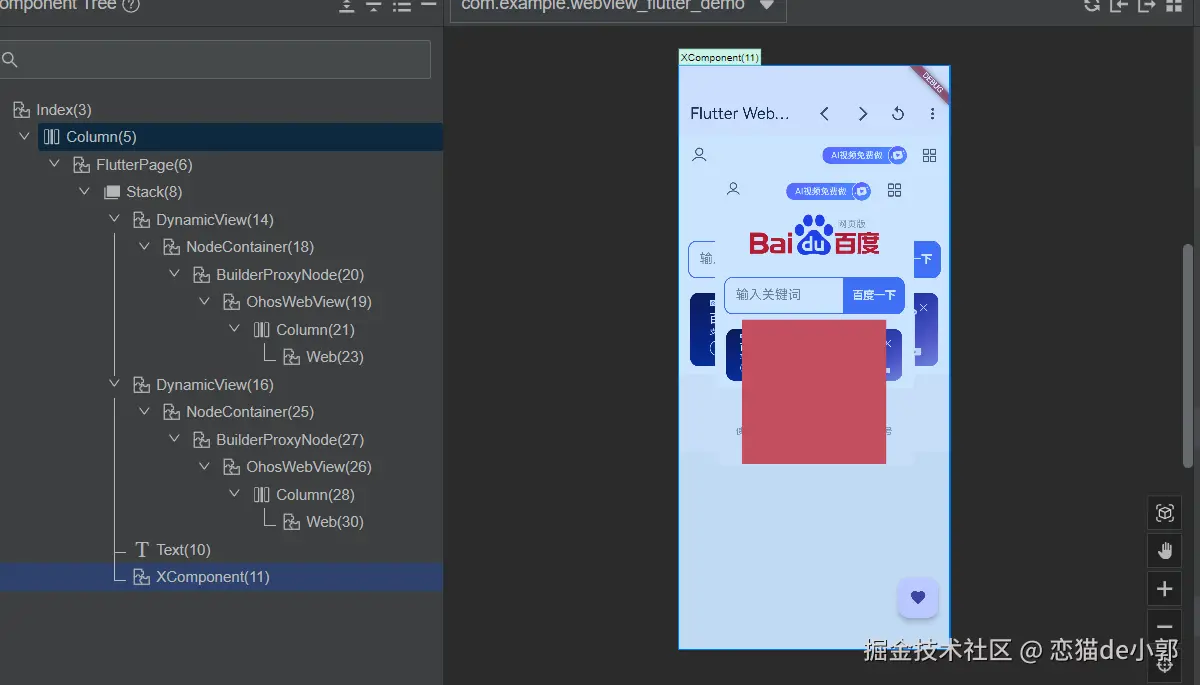1200x685 pixels.
Task: Click the export snapshot icon in top toolbar
Action: click(1146, 5)
